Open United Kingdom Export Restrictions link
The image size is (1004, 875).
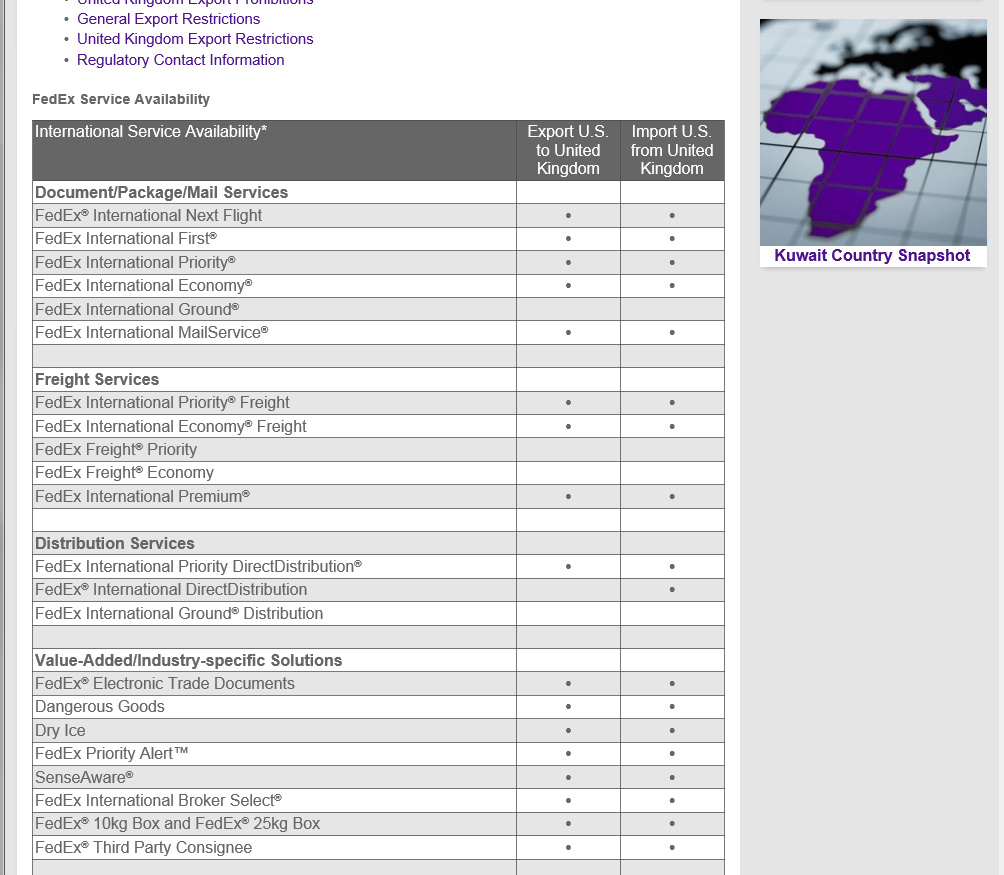coord(195,39)
